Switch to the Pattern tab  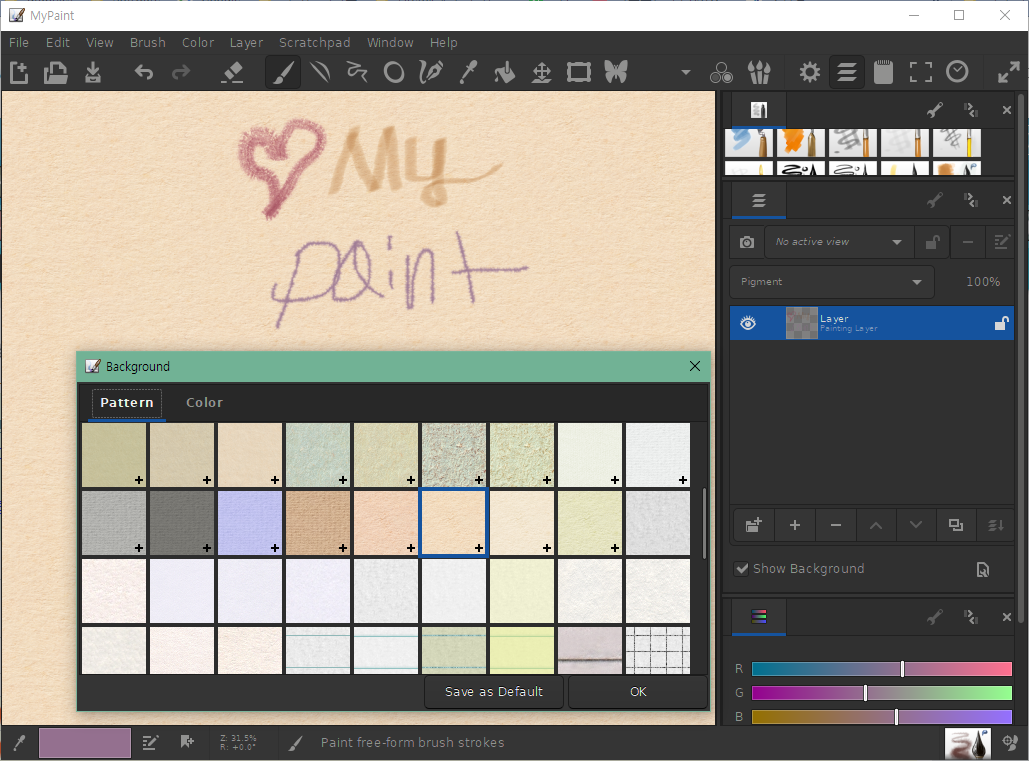(x=127, y=403)
